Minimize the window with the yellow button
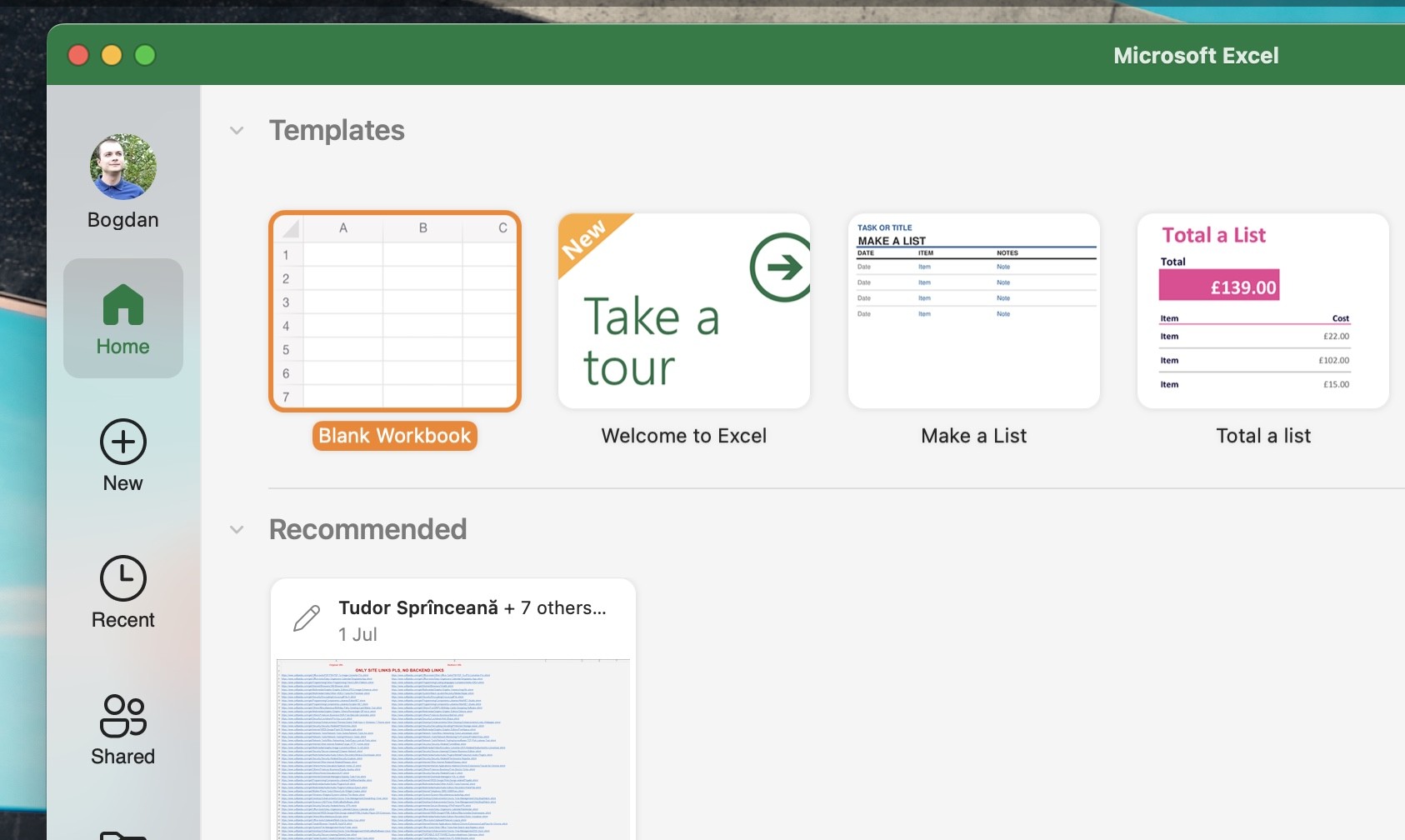 tap(112, 55)
